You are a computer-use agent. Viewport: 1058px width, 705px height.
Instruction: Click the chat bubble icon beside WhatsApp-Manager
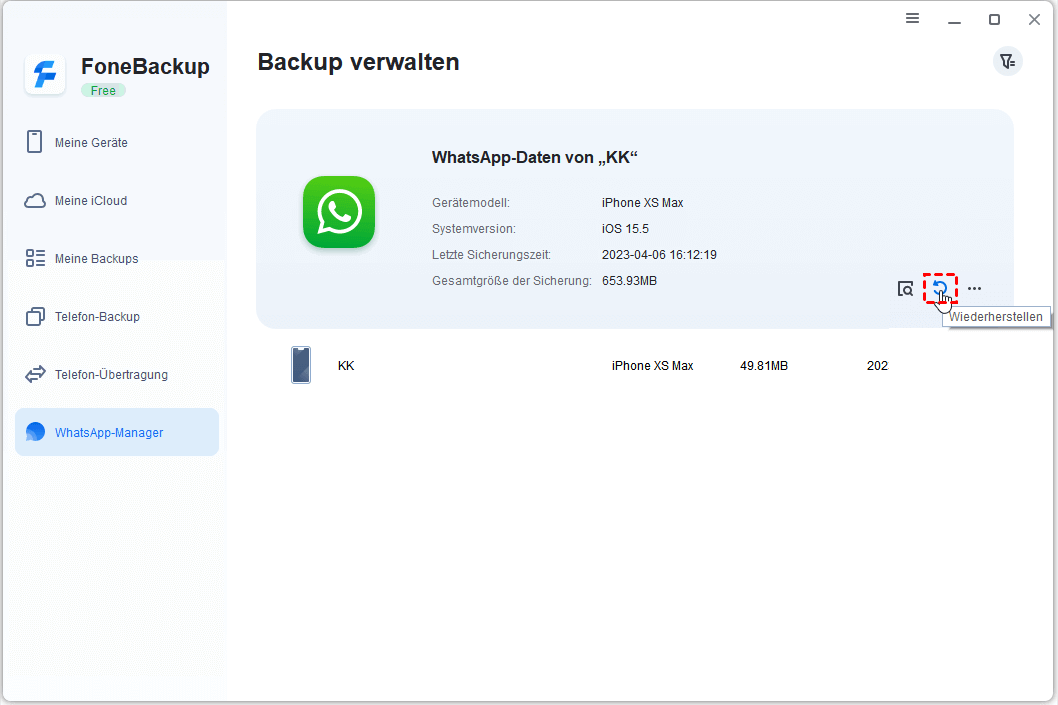[35, 432]
